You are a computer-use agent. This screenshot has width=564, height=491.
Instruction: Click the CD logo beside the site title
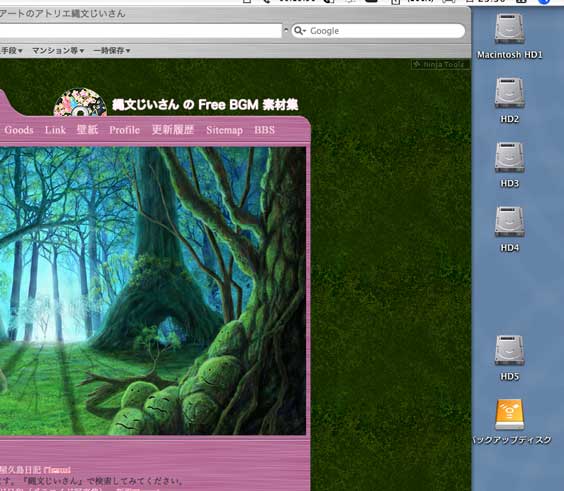point(80,103)
